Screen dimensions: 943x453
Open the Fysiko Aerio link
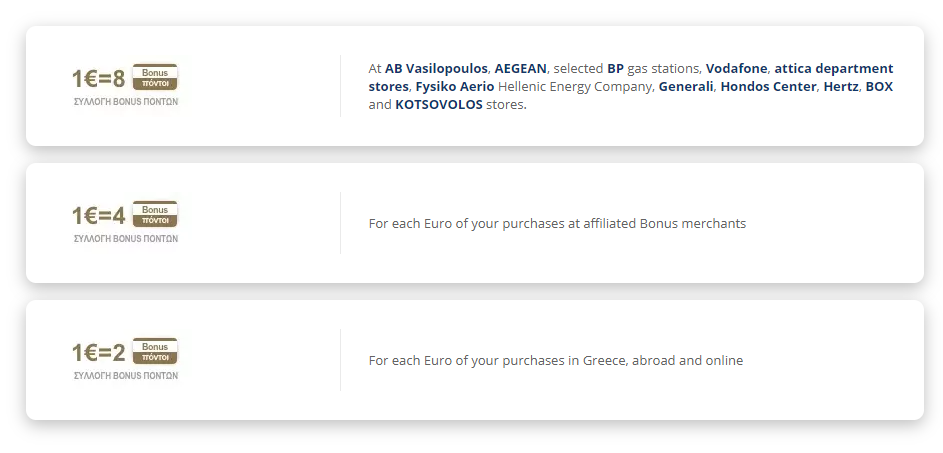click(455, 87)
